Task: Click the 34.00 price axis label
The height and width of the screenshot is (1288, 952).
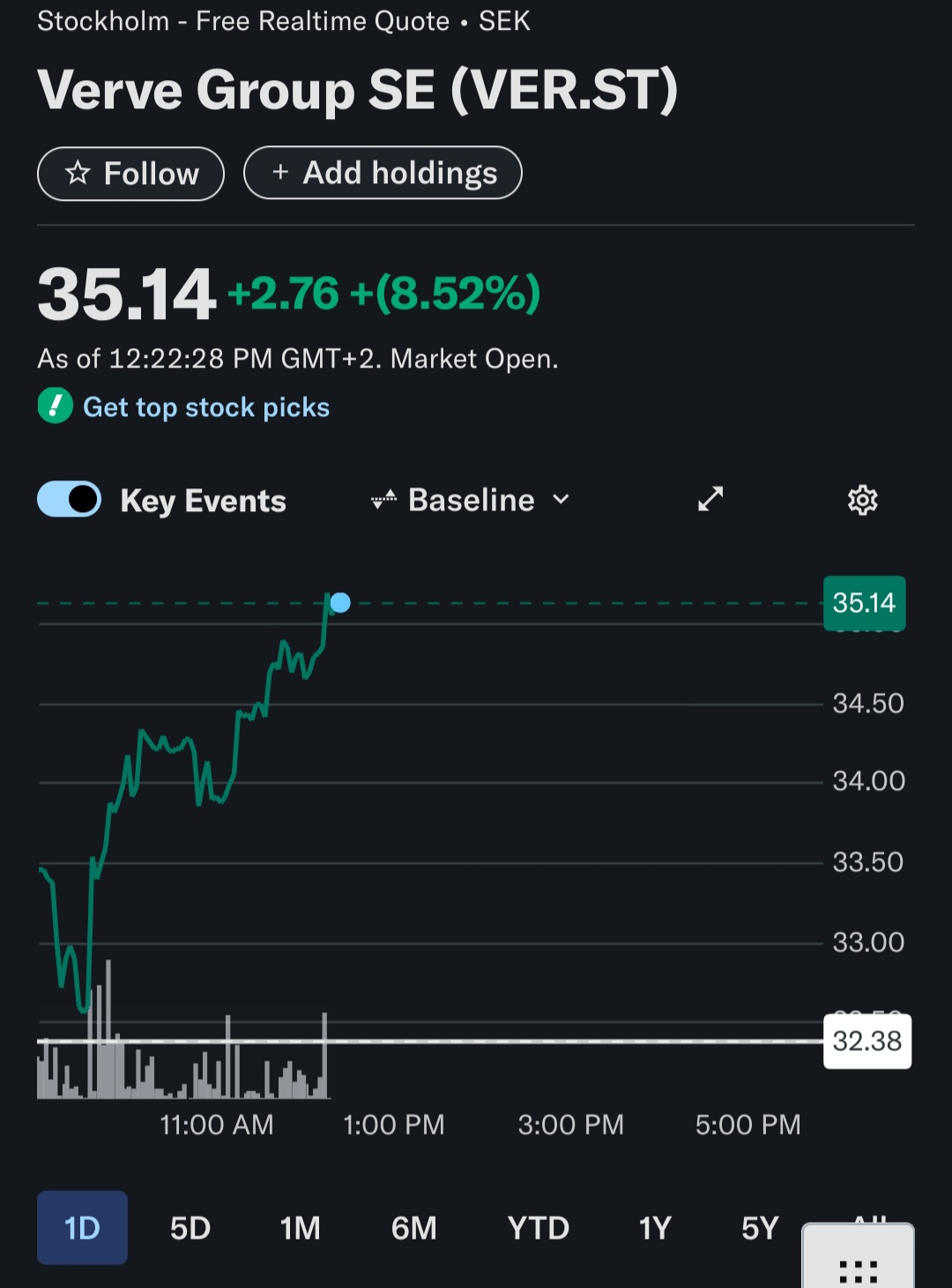Action: coord(869,781)
